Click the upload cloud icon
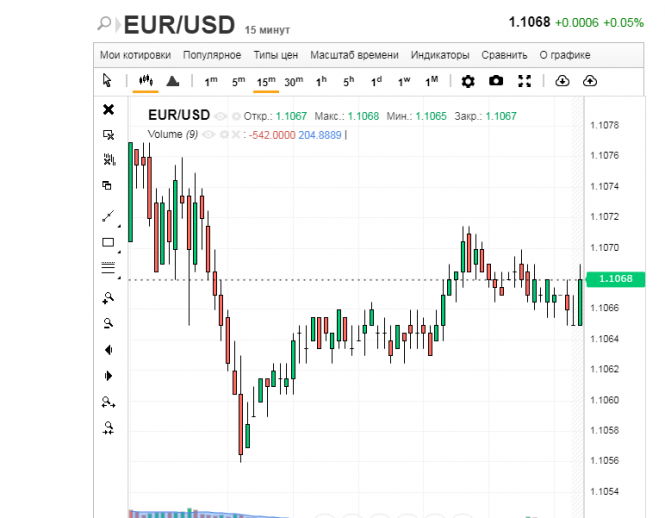 (590, 81)
